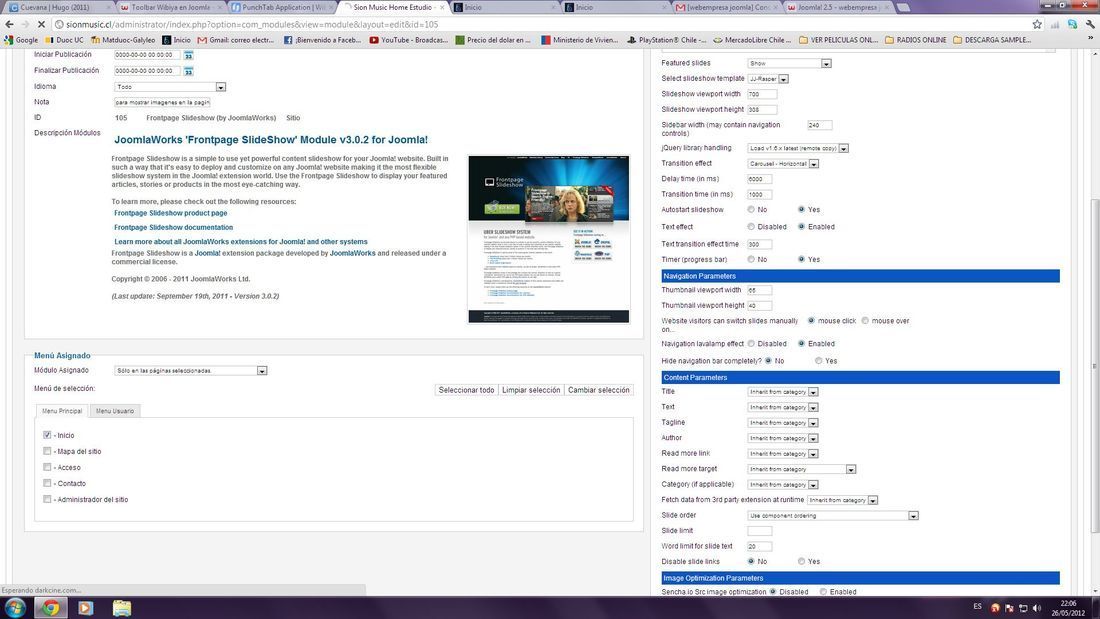Viewport: 1100px width, 619px height.
Task: Open the Matduoc-Galyleo bookmark
Action: (x=123, y=40)
